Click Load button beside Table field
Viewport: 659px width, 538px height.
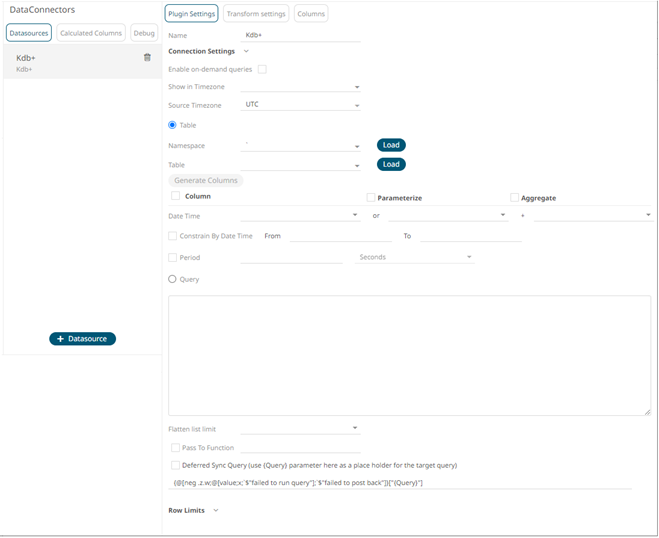tap(391, 164)
